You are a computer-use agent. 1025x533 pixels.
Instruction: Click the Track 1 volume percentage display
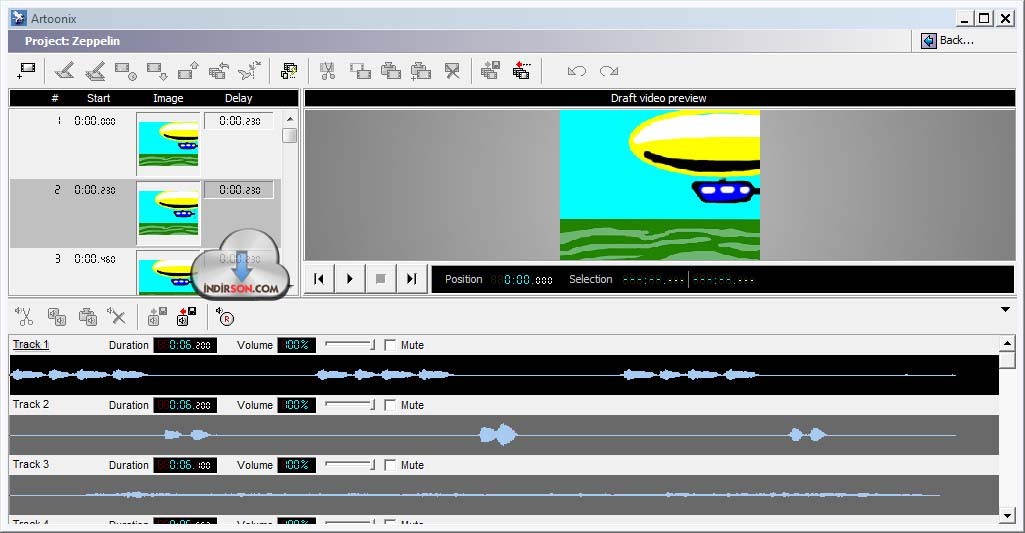point(297,345)
